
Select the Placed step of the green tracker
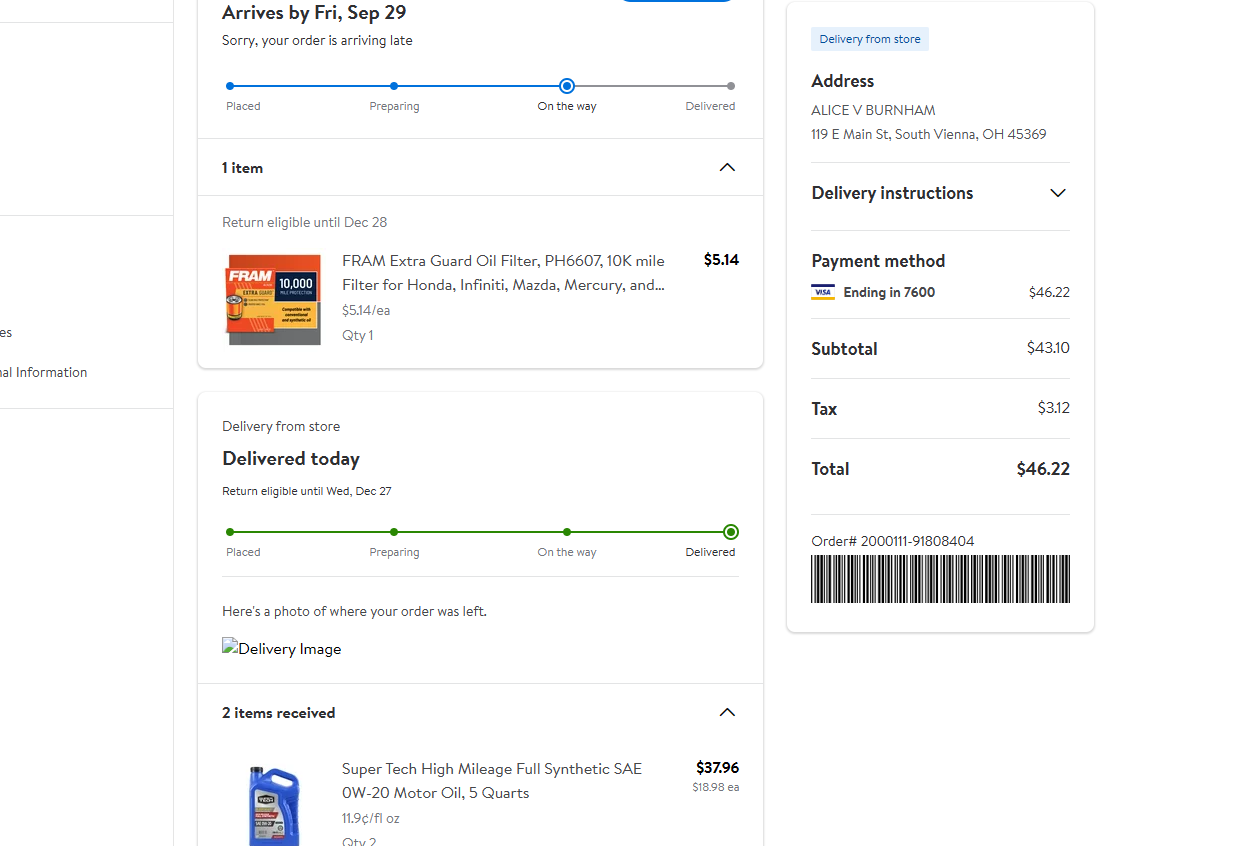pos(230,532)
